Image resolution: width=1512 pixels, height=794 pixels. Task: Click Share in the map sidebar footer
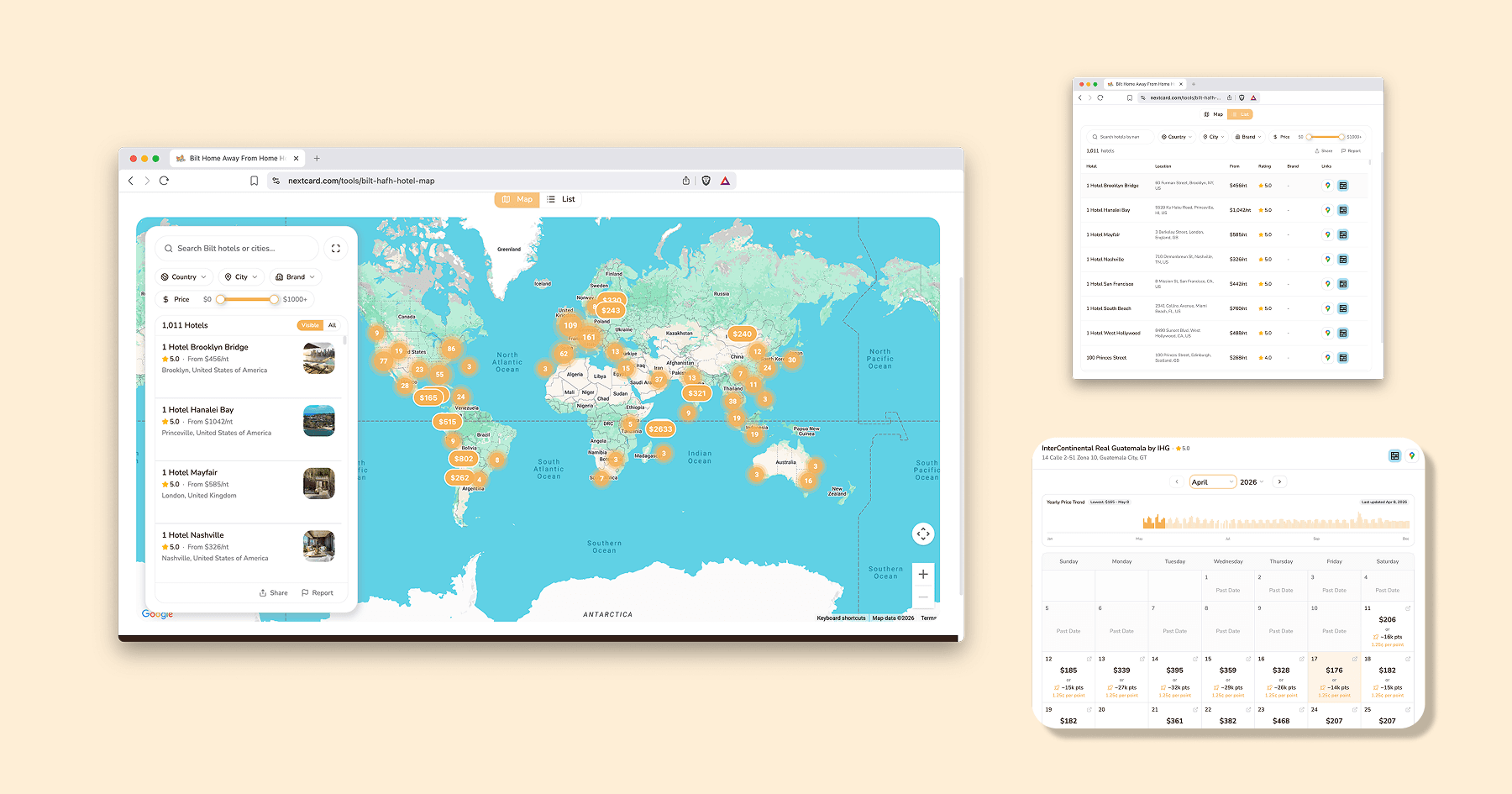pos(274,593)
